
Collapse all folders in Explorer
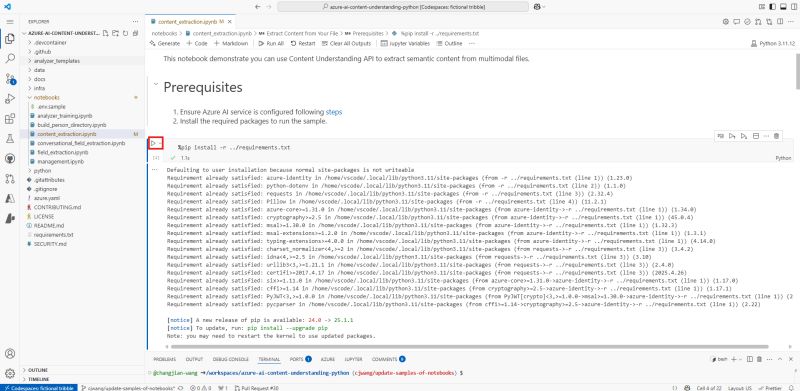[x=135, y=33]
